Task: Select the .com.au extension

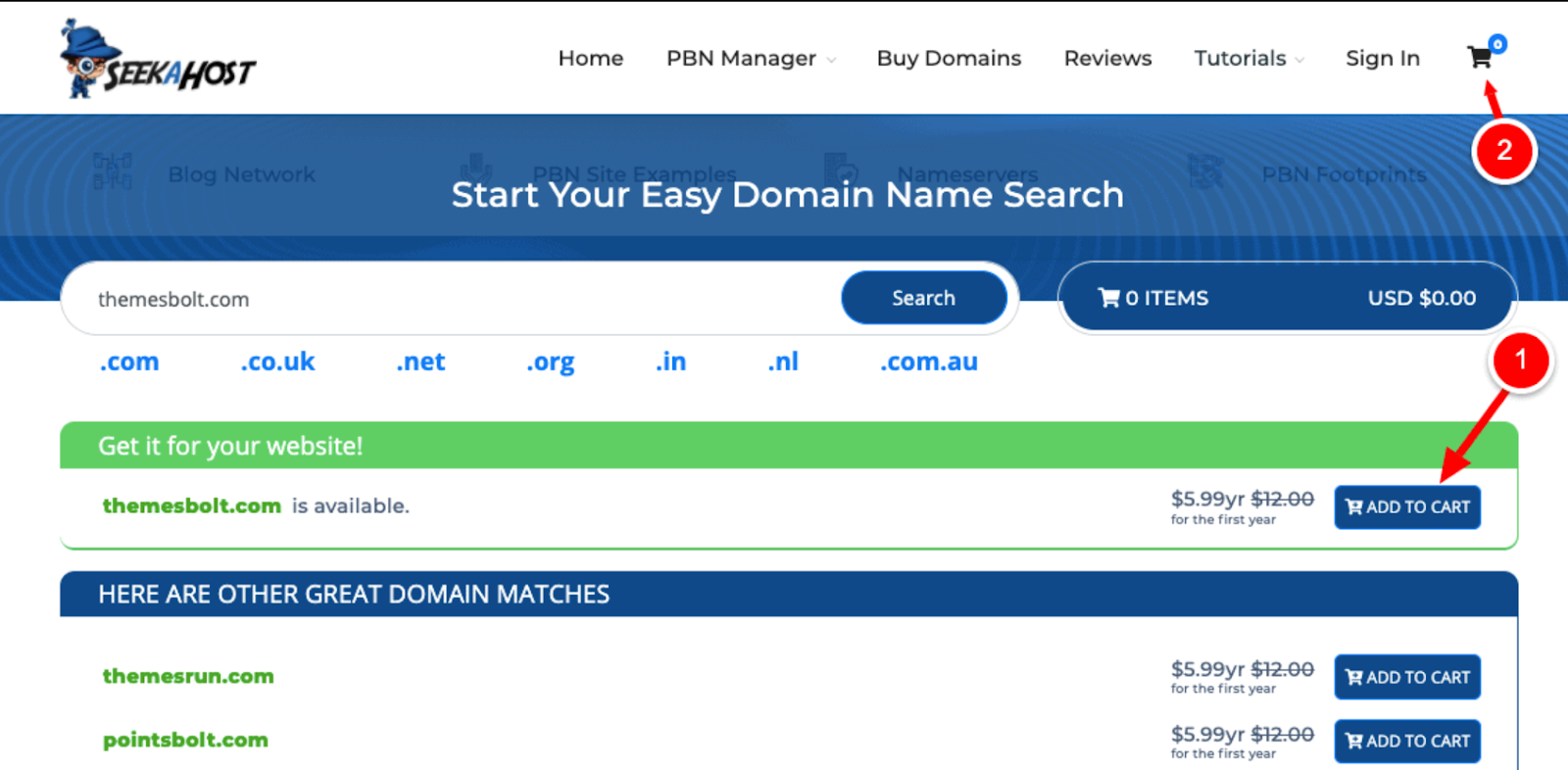Action: pyautogui.click(x=929, y=361)
